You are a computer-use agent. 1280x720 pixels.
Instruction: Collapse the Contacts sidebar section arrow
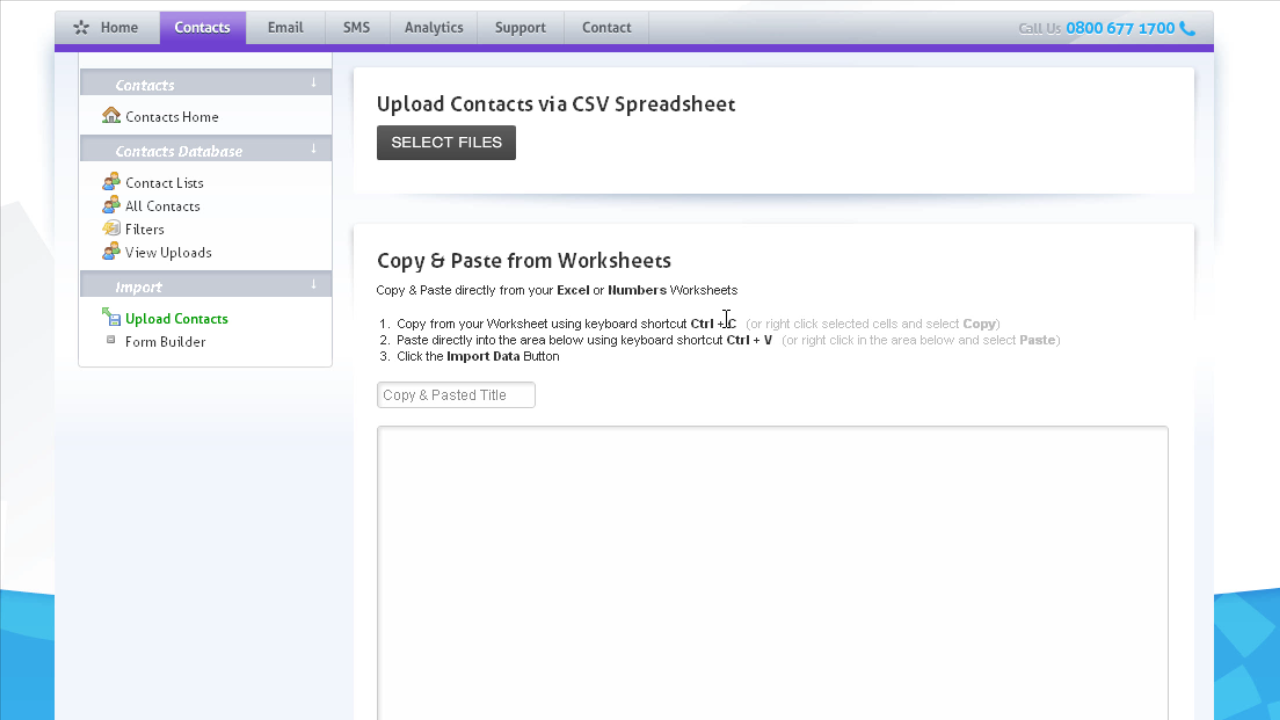pos(313,83)
